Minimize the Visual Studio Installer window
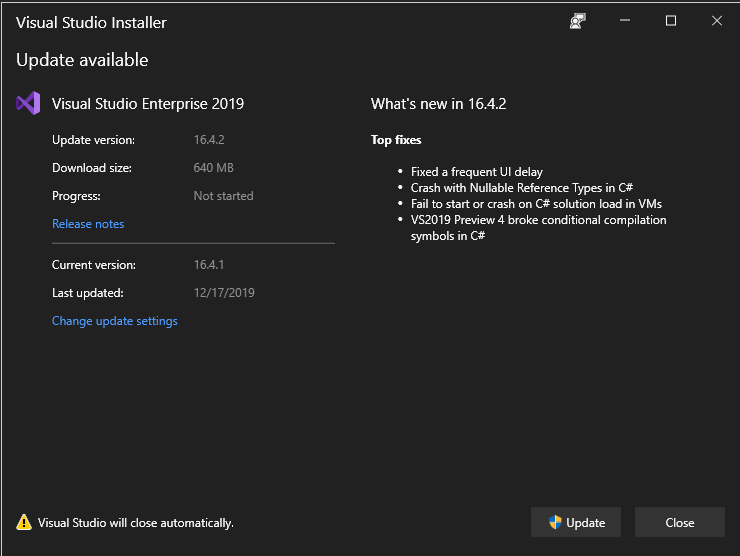 point(625,21)
